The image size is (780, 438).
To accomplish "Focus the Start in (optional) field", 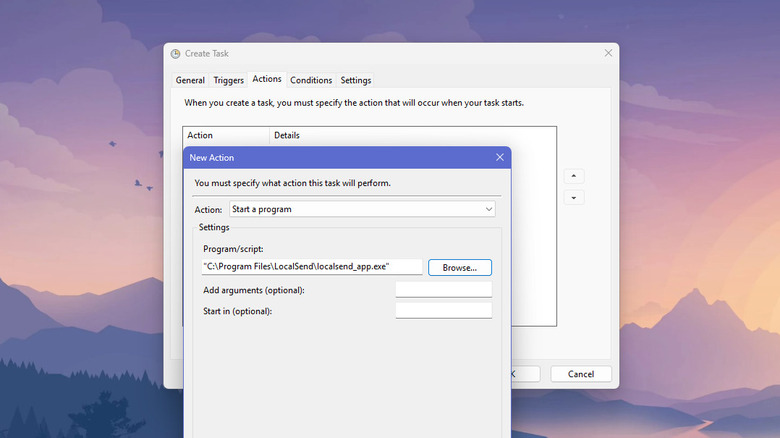I will (444, 311).
